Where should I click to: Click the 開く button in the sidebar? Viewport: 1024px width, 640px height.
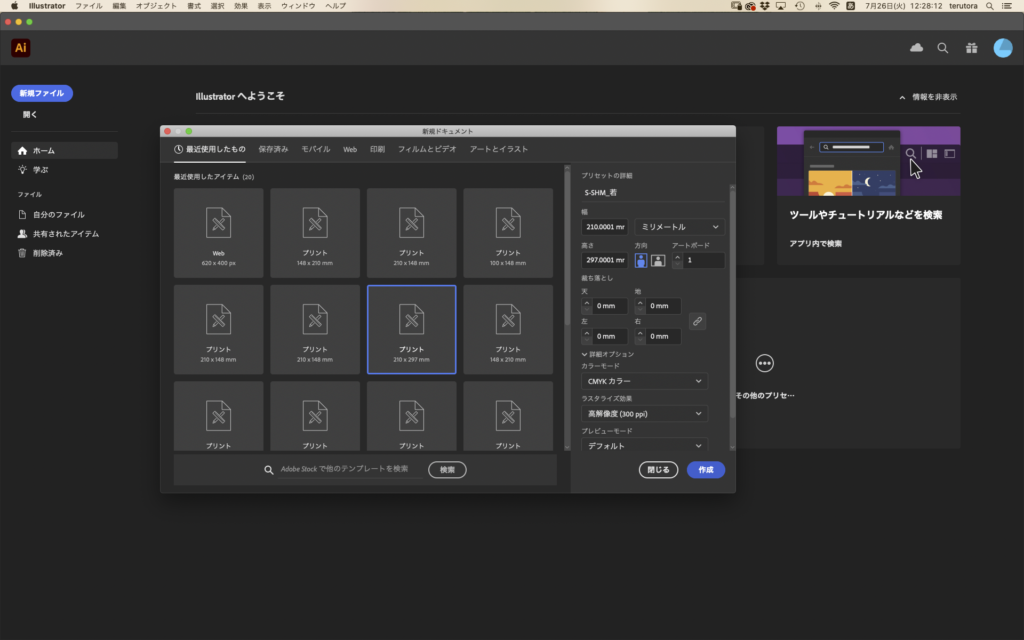coord(30,115)
